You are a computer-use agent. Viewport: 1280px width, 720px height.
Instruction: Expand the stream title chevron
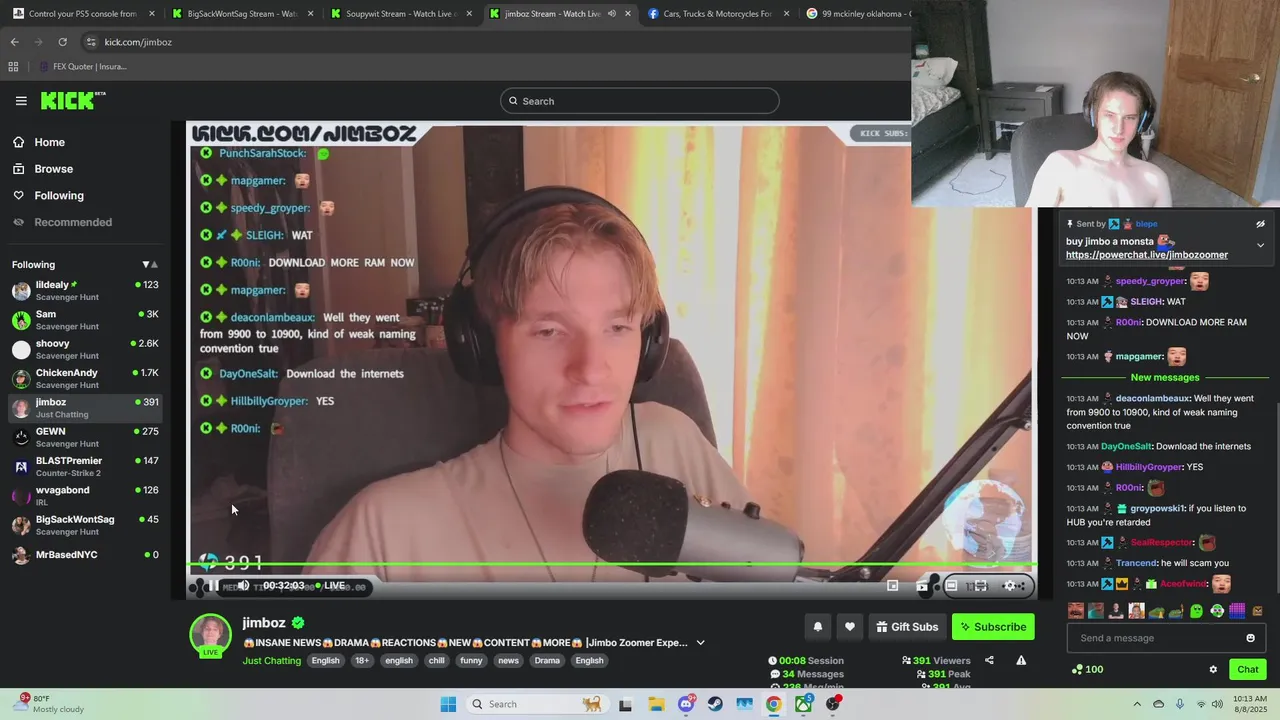click(x=700, y=643)
